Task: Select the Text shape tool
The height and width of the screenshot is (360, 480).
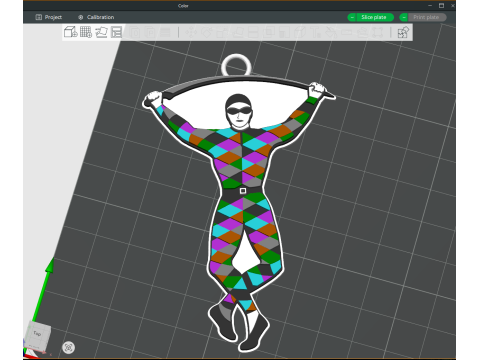Action: click(315, 32)
